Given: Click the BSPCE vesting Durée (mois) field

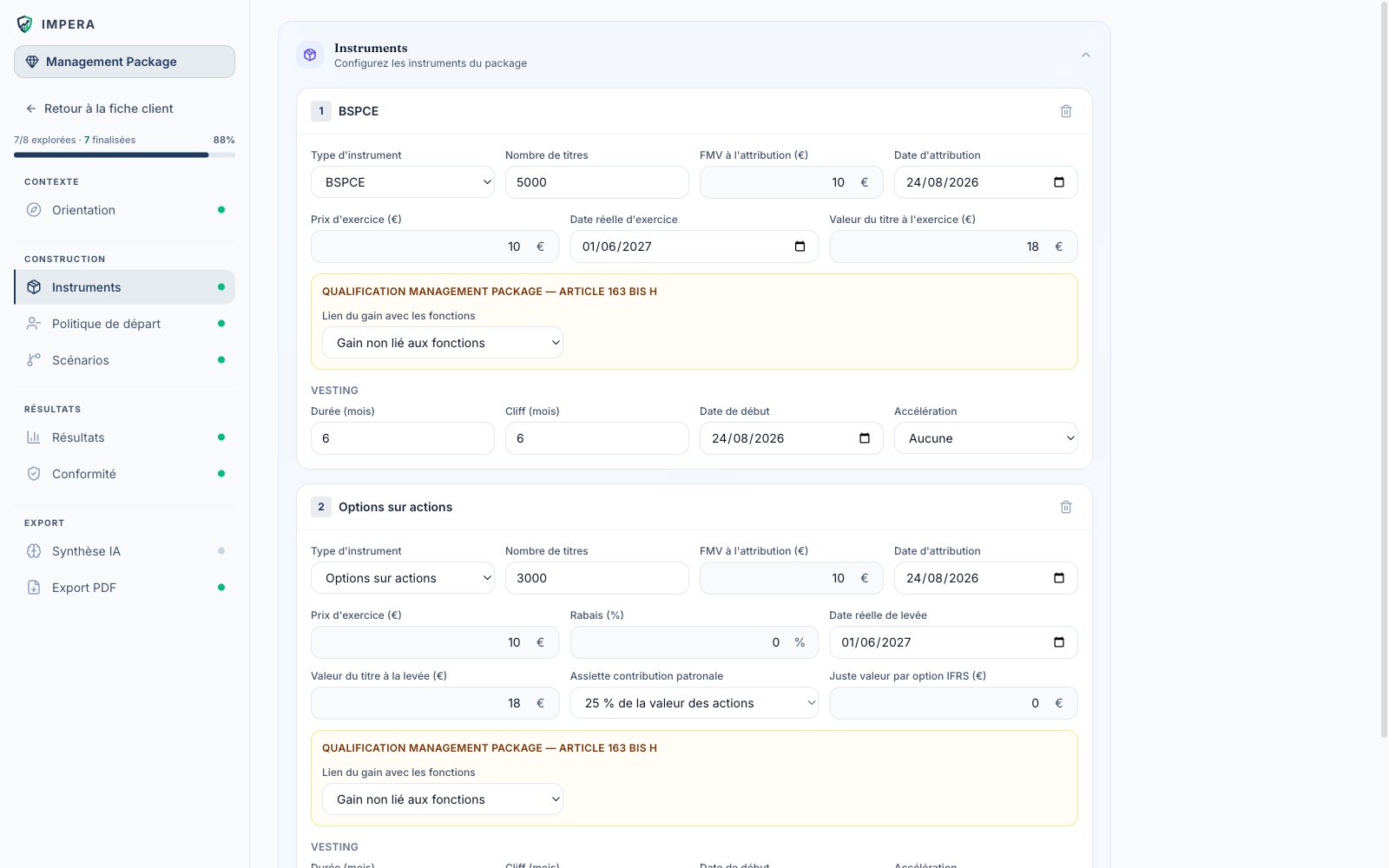Looking at the screenshot, I should [403, 438].
